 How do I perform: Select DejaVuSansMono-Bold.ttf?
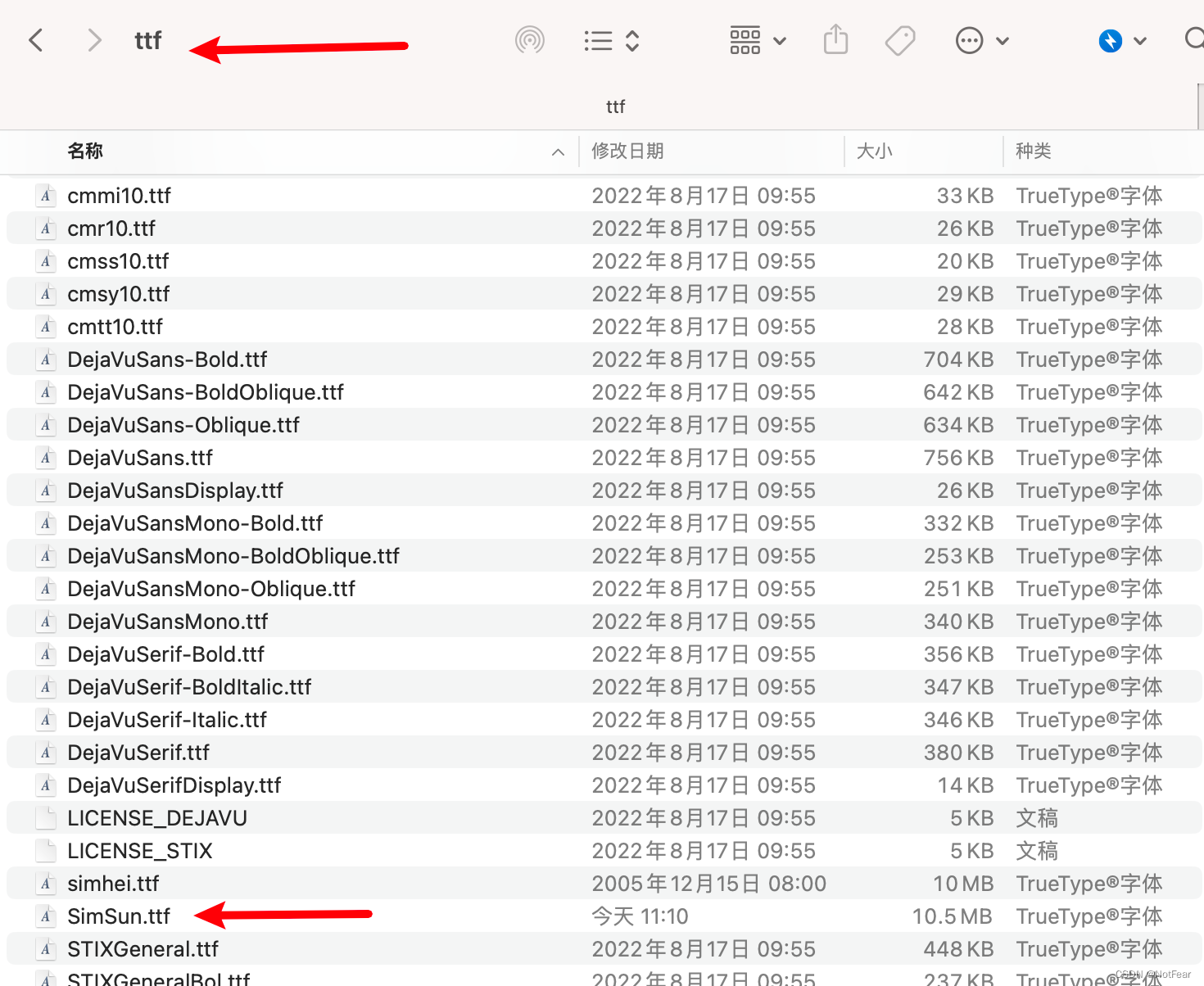click(x=604, y=523)
